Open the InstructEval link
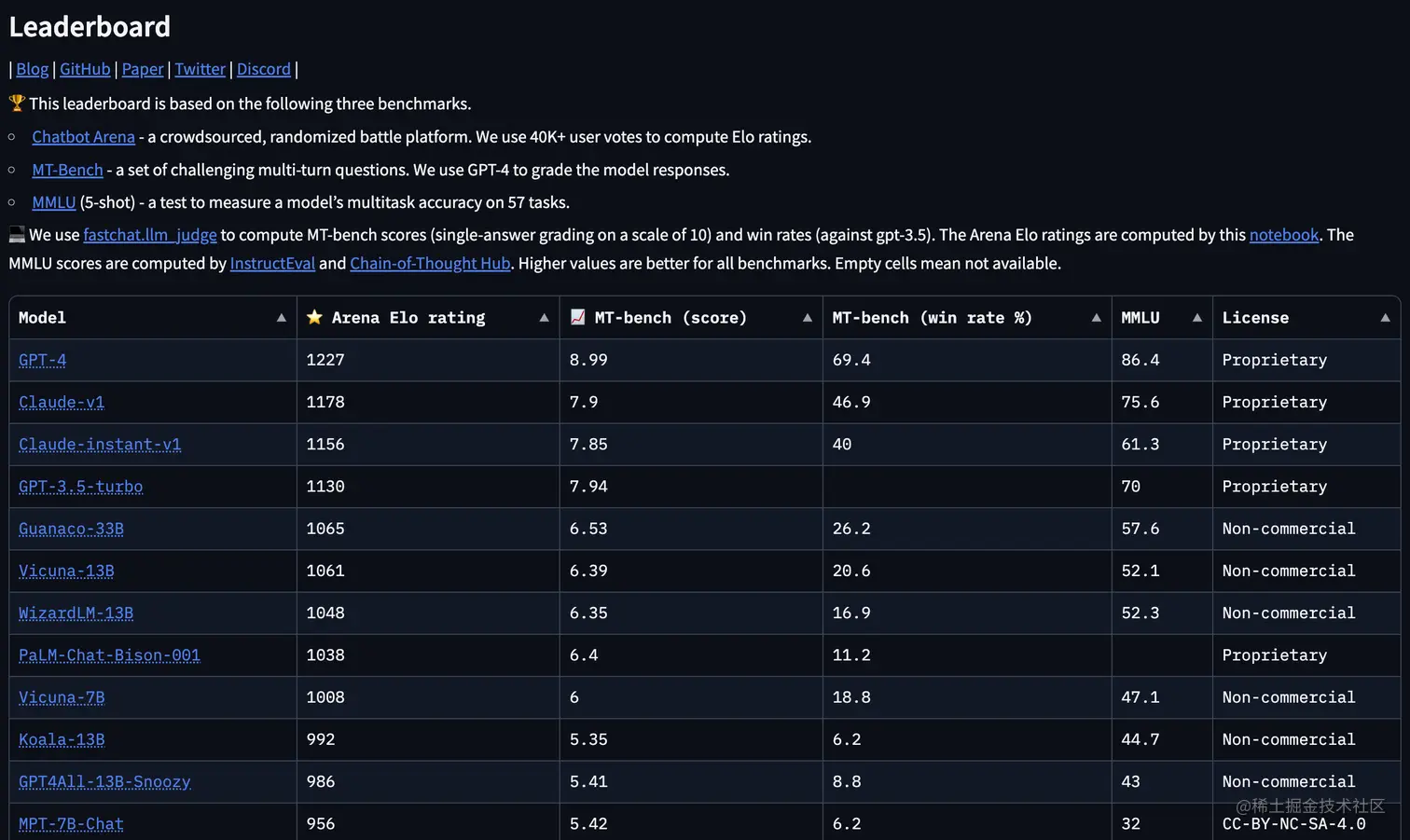 point(272,263)
